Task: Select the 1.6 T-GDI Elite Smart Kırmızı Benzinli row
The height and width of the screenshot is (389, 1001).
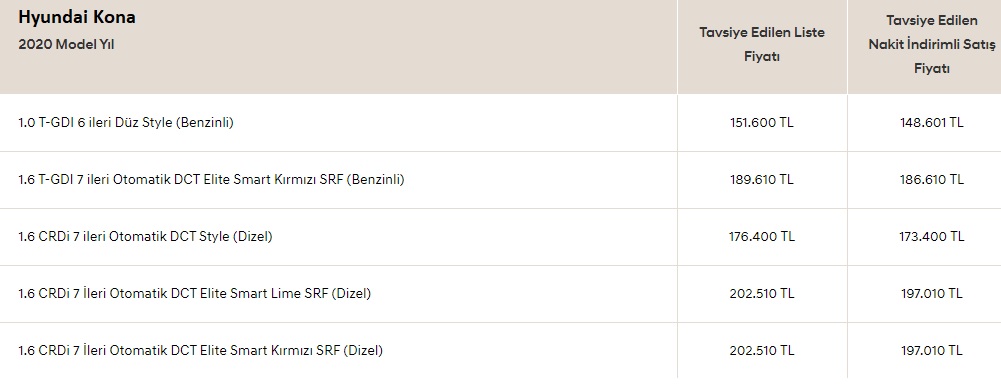Action: click(x=500, y=179)
